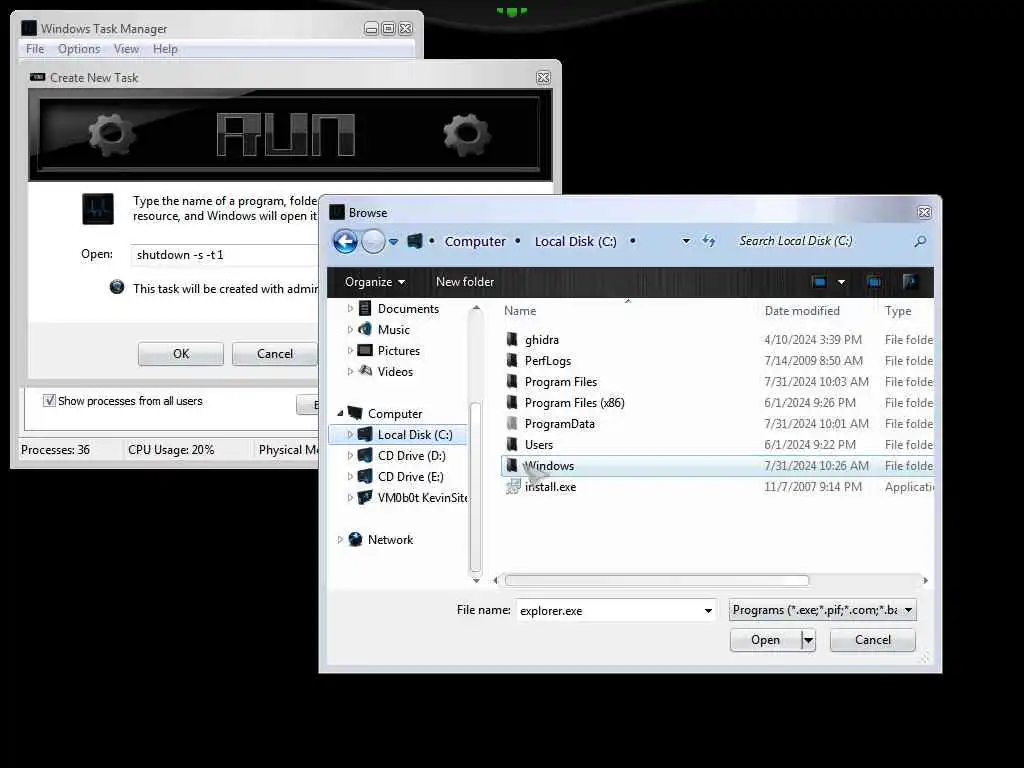Click the VM0b0t KevinSite drive icon

click(366, 497)
